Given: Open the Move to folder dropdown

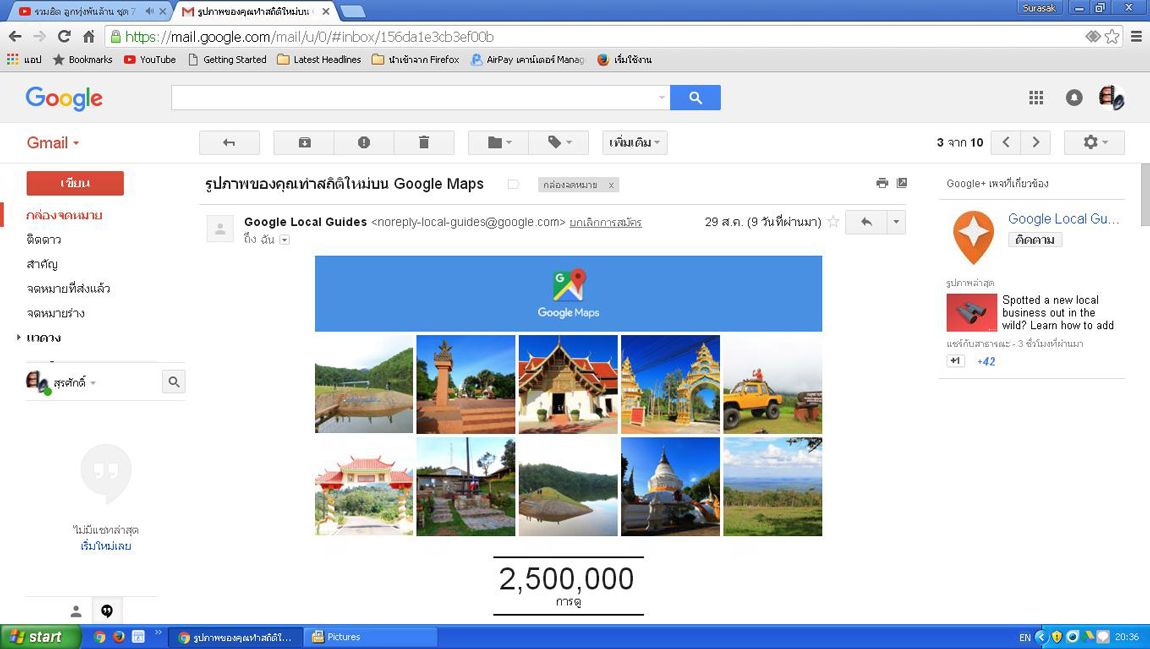Looking at the screenshot, I should pos(499,143).
